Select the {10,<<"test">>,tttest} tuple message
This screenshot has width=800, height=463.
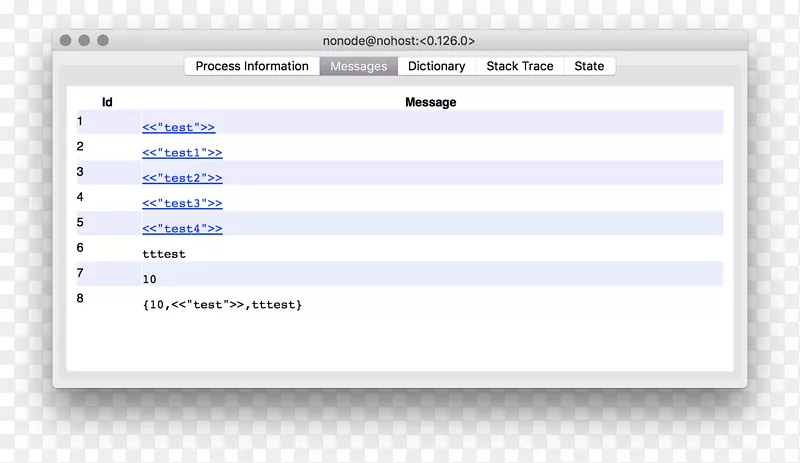click(222, 305)
